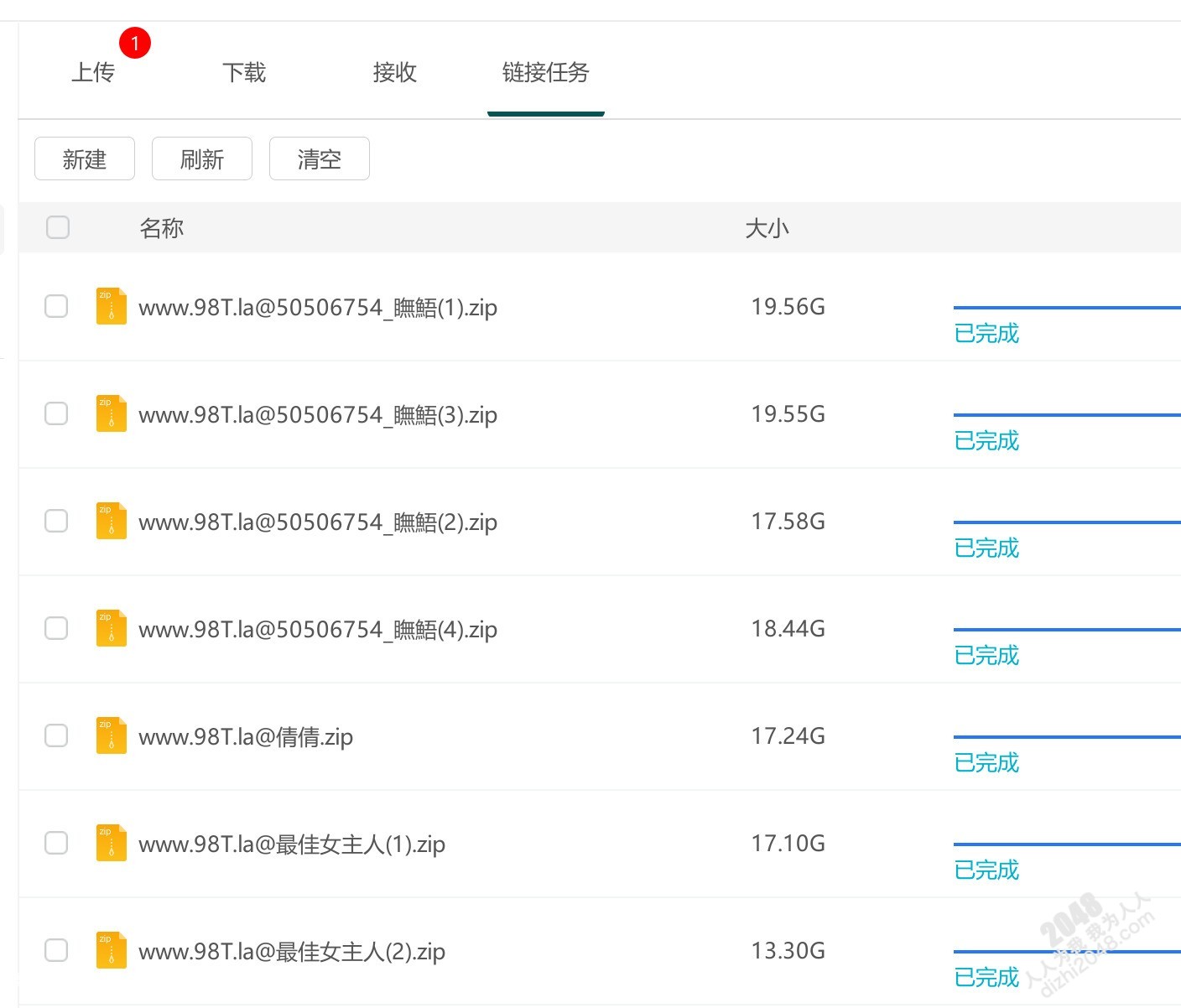The height and width of the screenshot is (1008, 1181).
Task: Check the box for 倩倩.zip
Action: click(x=56, y=735)
